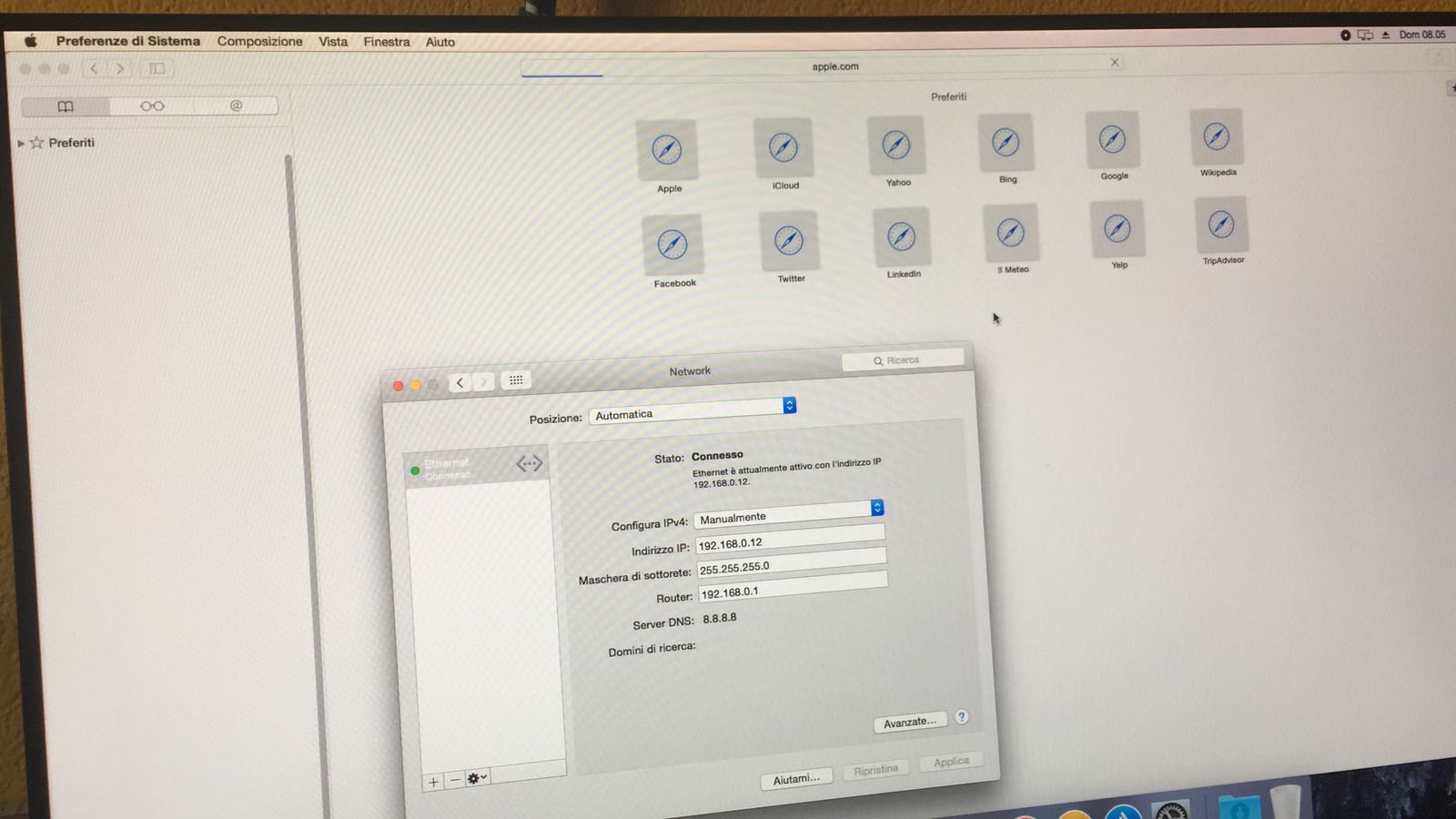Open the Posizione Automatica dropdown
Viewport: 1456px width, 819px height.
pyautogui.click(x=693, y=411)
